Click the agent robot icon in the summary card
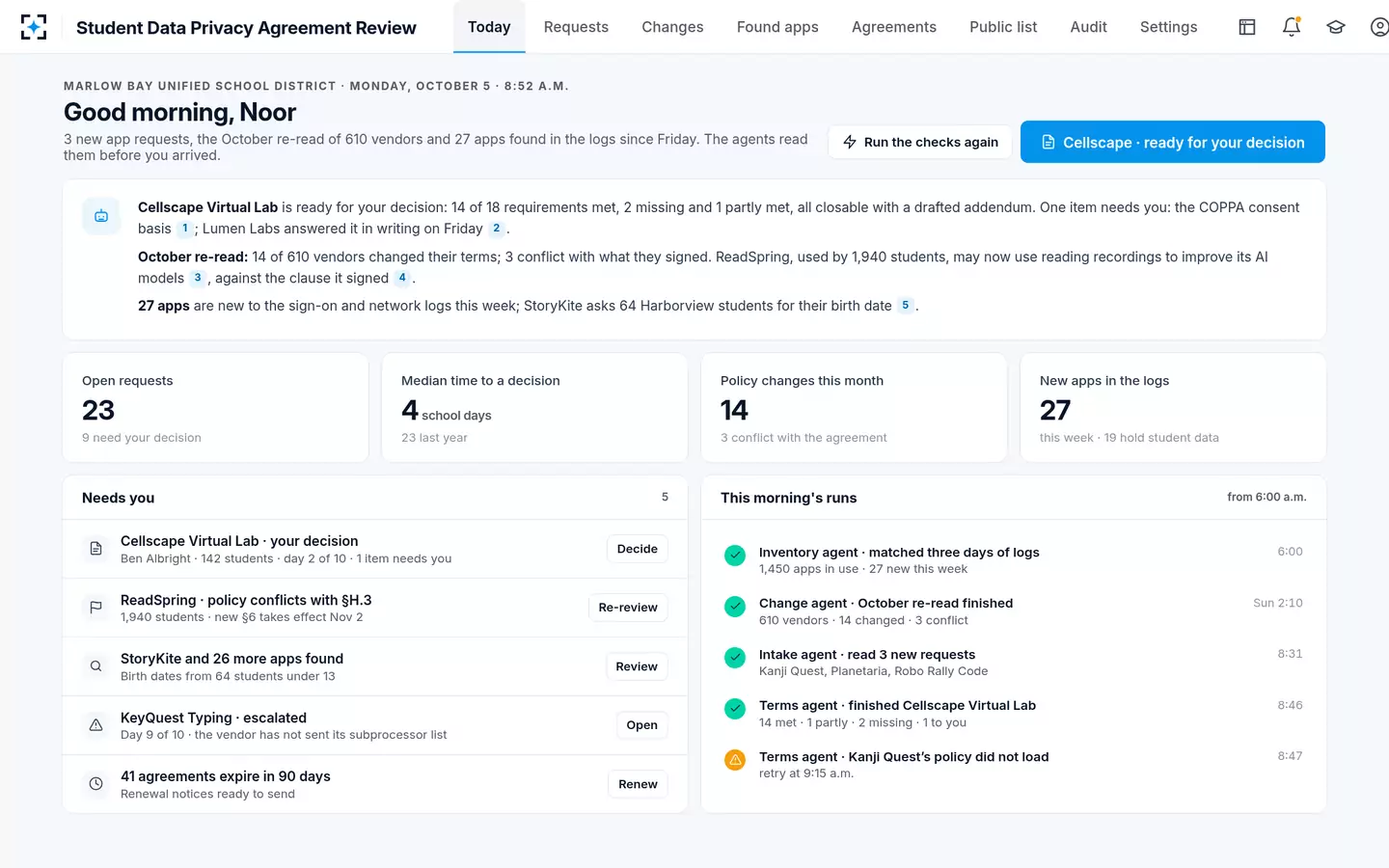The height and width of the screenshot is (868, 1389). [x=101, y=217]
